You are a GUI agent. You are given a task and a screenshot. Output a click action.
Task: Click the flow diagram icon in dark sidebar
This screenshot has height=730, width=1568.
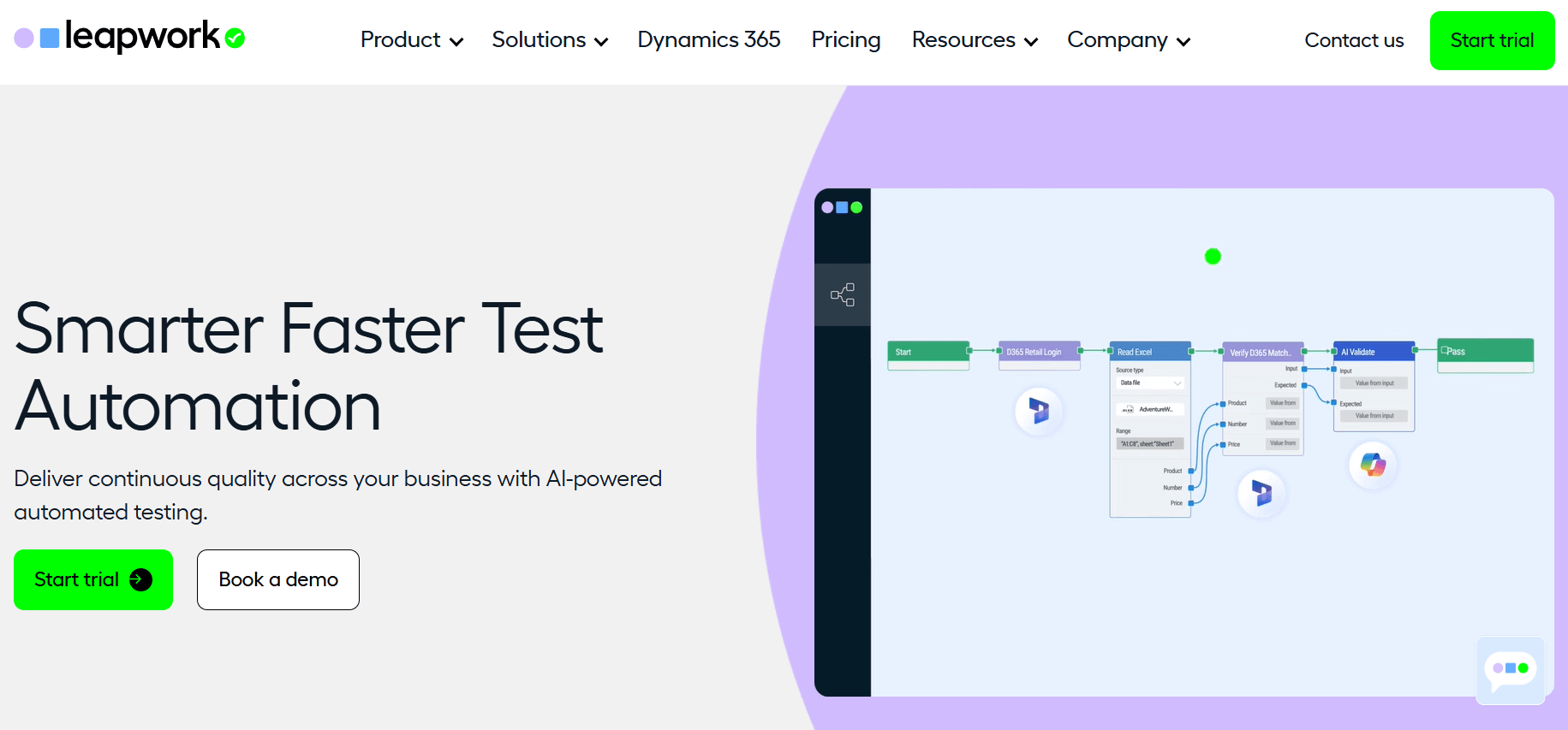point(843,294)
